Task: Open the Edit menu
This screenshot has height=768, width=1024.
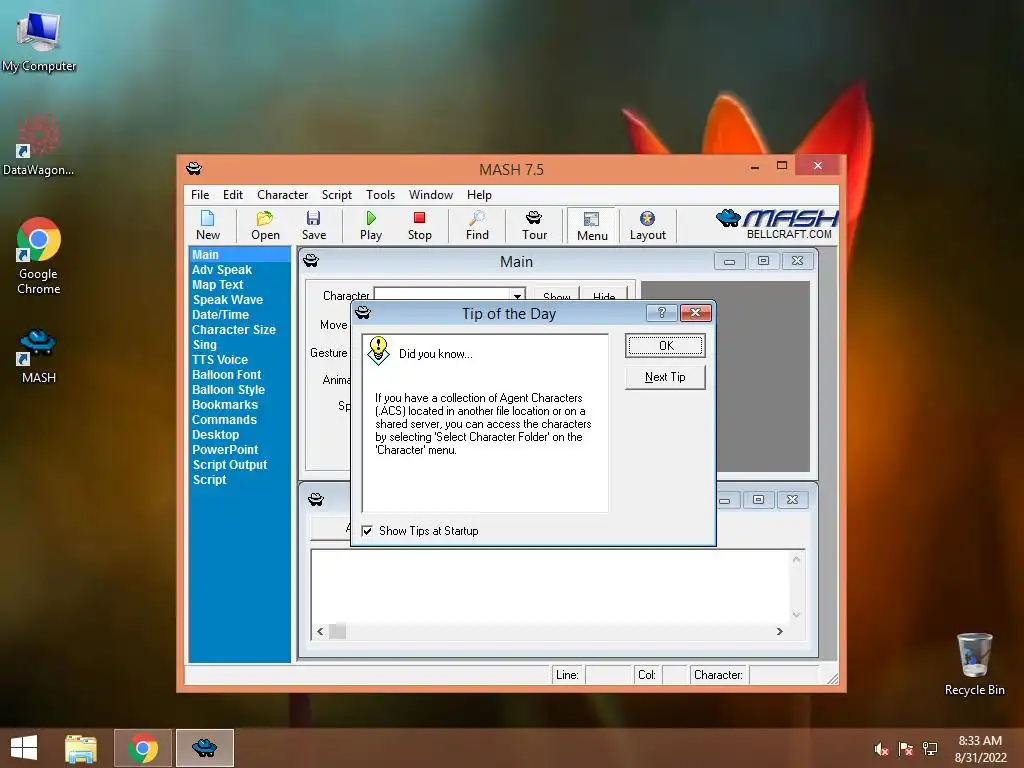Action: coord(232,195)
